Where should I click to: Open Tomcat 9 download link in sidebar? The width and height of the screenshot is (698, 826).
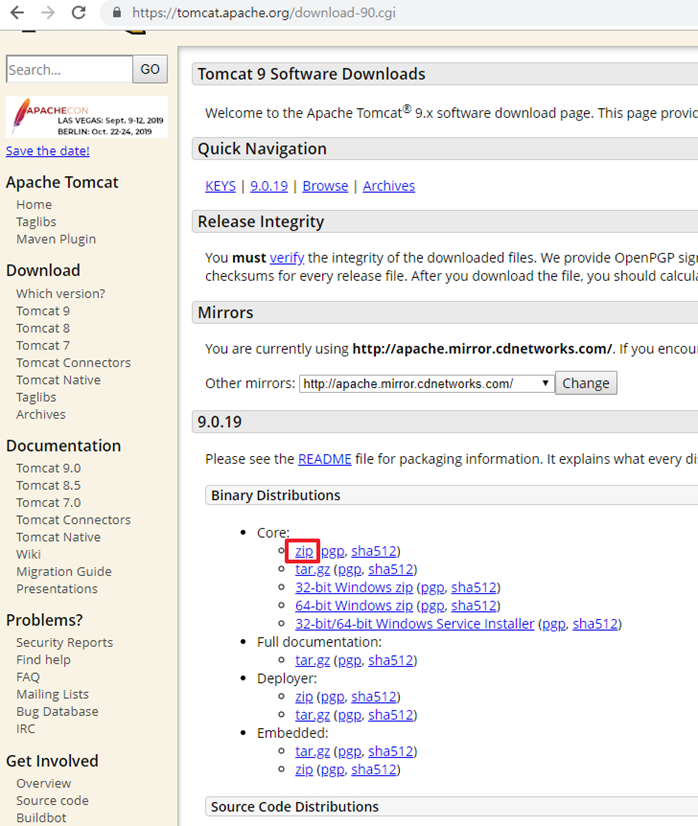pos(43,311)
